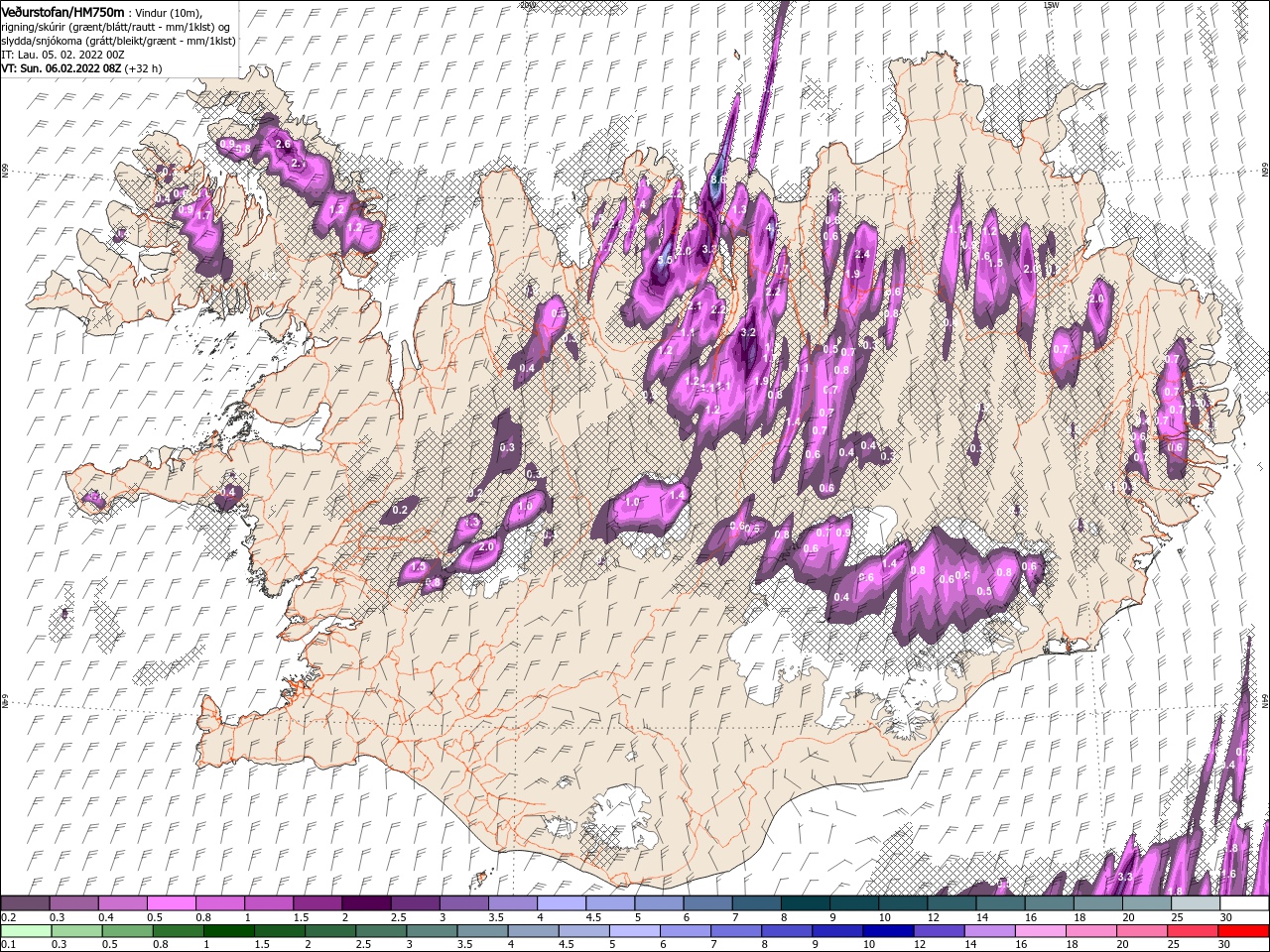Pick the 14–16 light violet rain swatch
The image size is (1270, 952).
pos(988,931)
